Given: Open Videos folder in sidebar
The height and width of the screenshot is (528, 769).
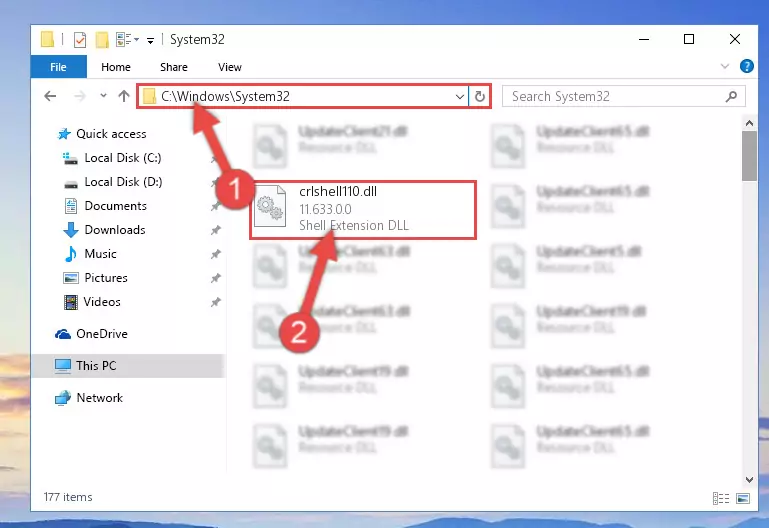Looking at the screenshot, I should (x=102, y=302).
